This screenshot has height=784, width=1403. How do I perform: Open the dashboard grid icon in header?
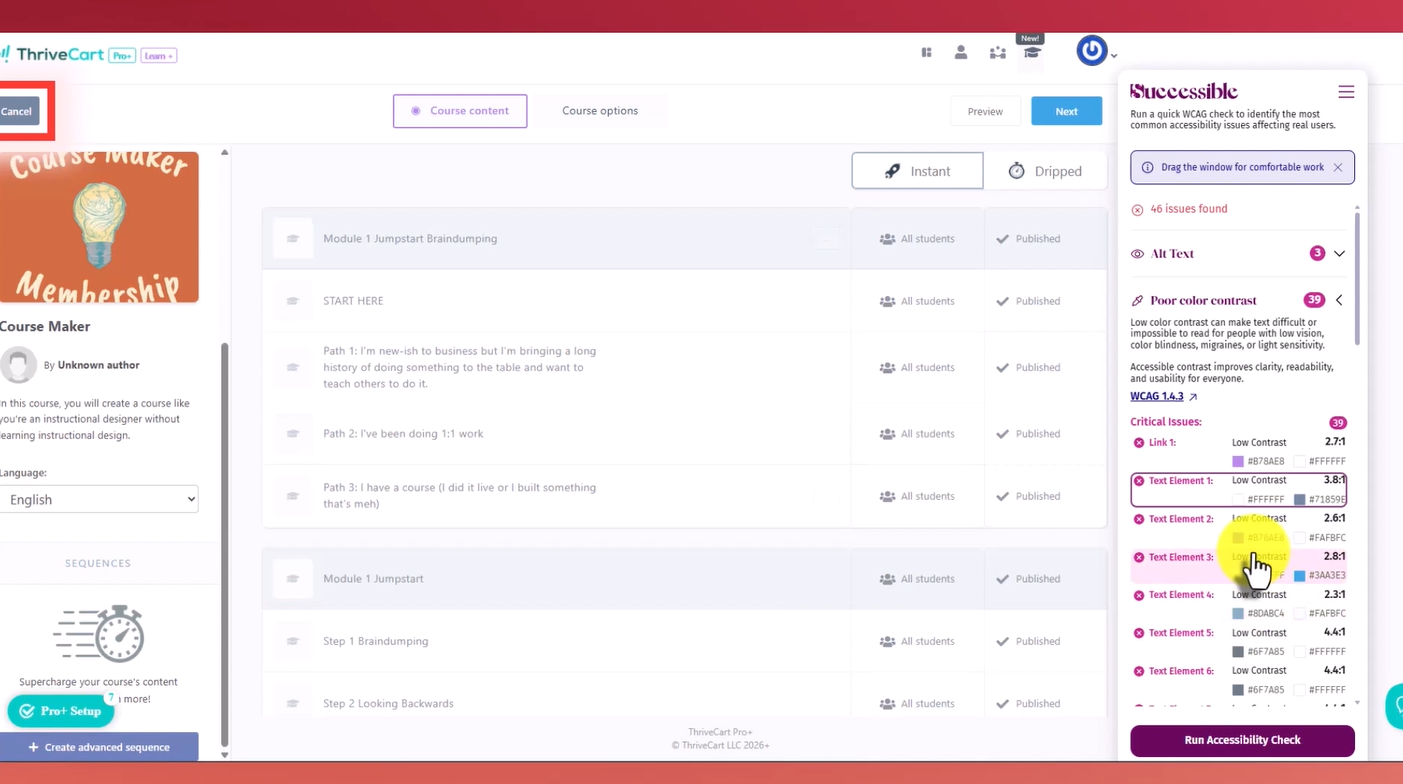coord(926,53)
